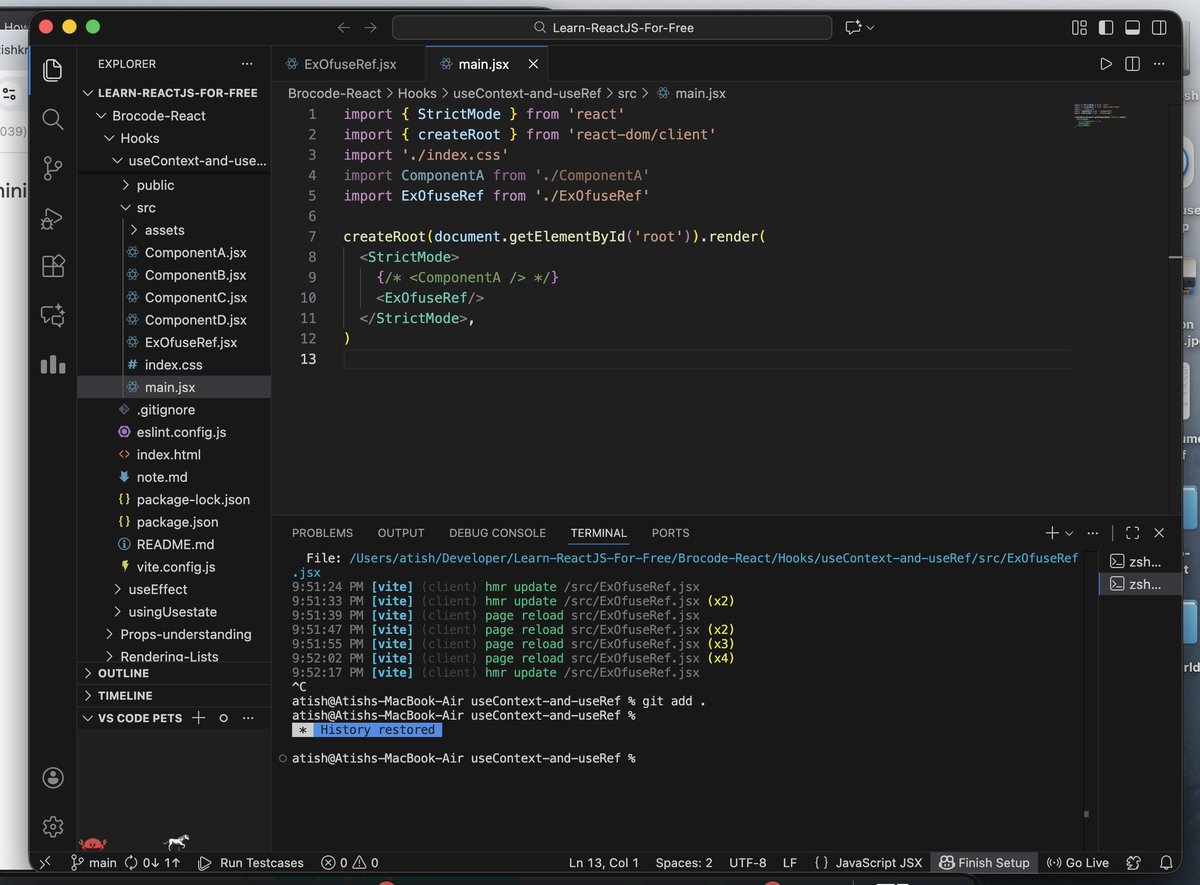
Task: Split the editor to the right
Action: coord(1133,64)
